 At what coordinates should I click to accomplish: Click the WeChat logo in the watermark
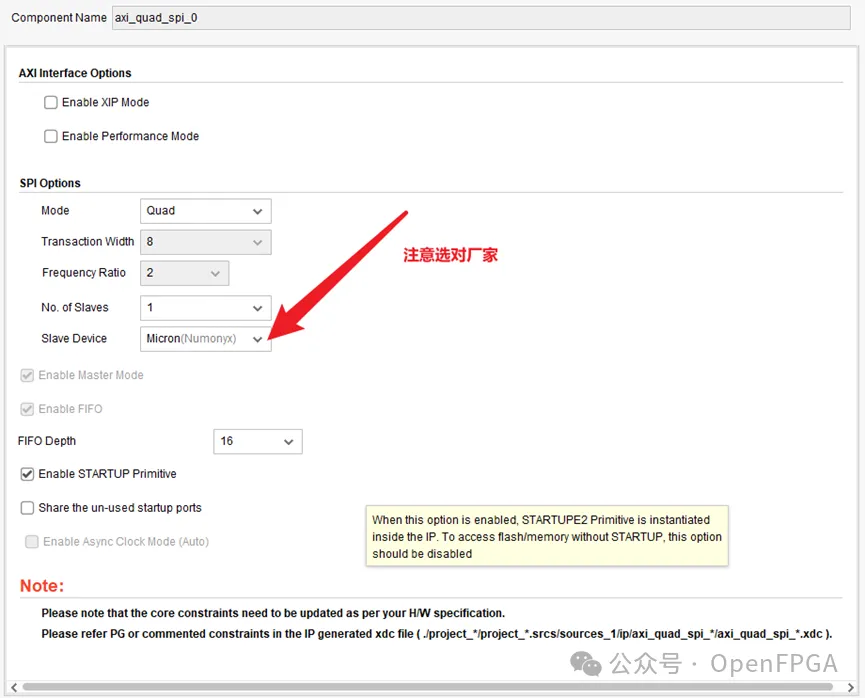pos(586,663)
